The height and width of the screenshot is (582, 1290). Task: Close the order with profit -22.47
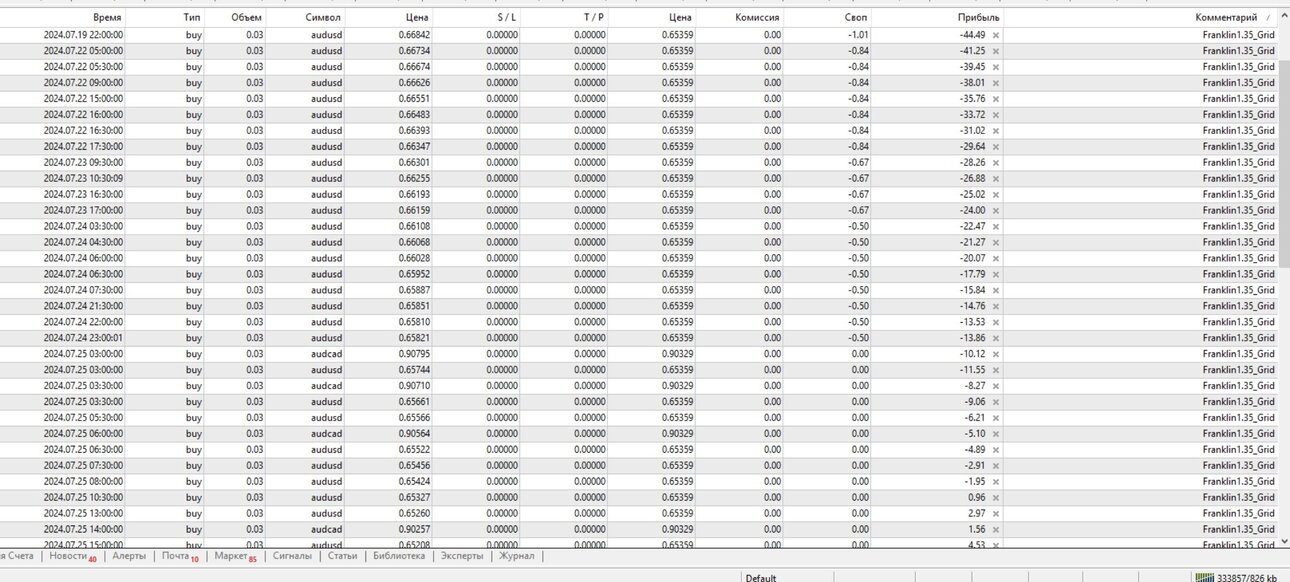995,227
